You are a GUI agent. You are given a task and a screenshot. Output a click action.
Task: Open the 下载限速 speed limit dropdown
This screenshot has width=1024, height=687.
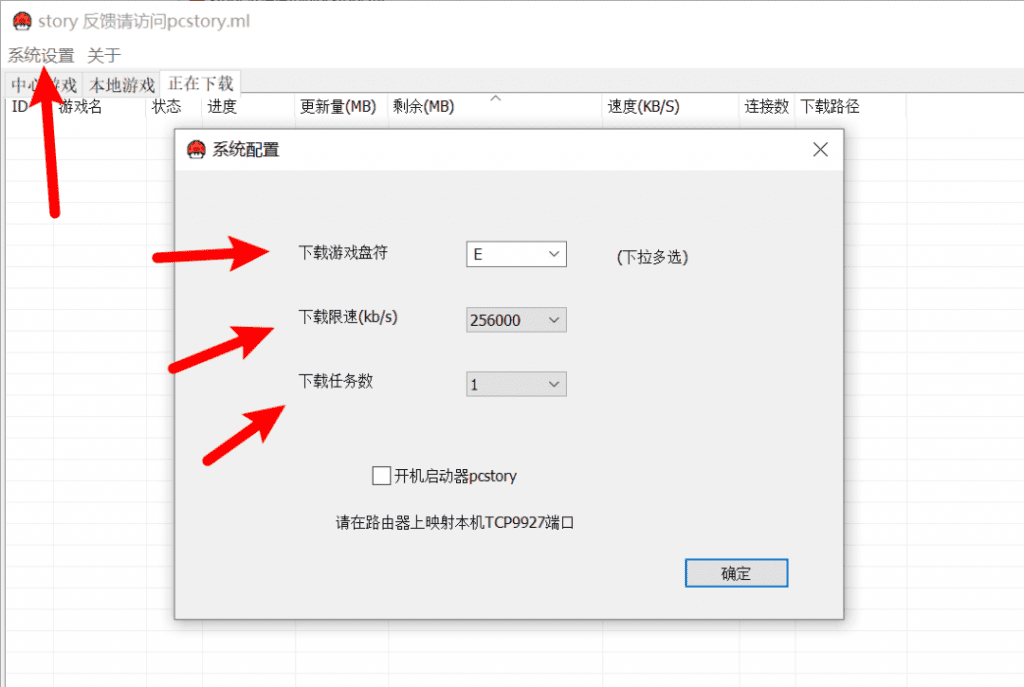(516, 320)
